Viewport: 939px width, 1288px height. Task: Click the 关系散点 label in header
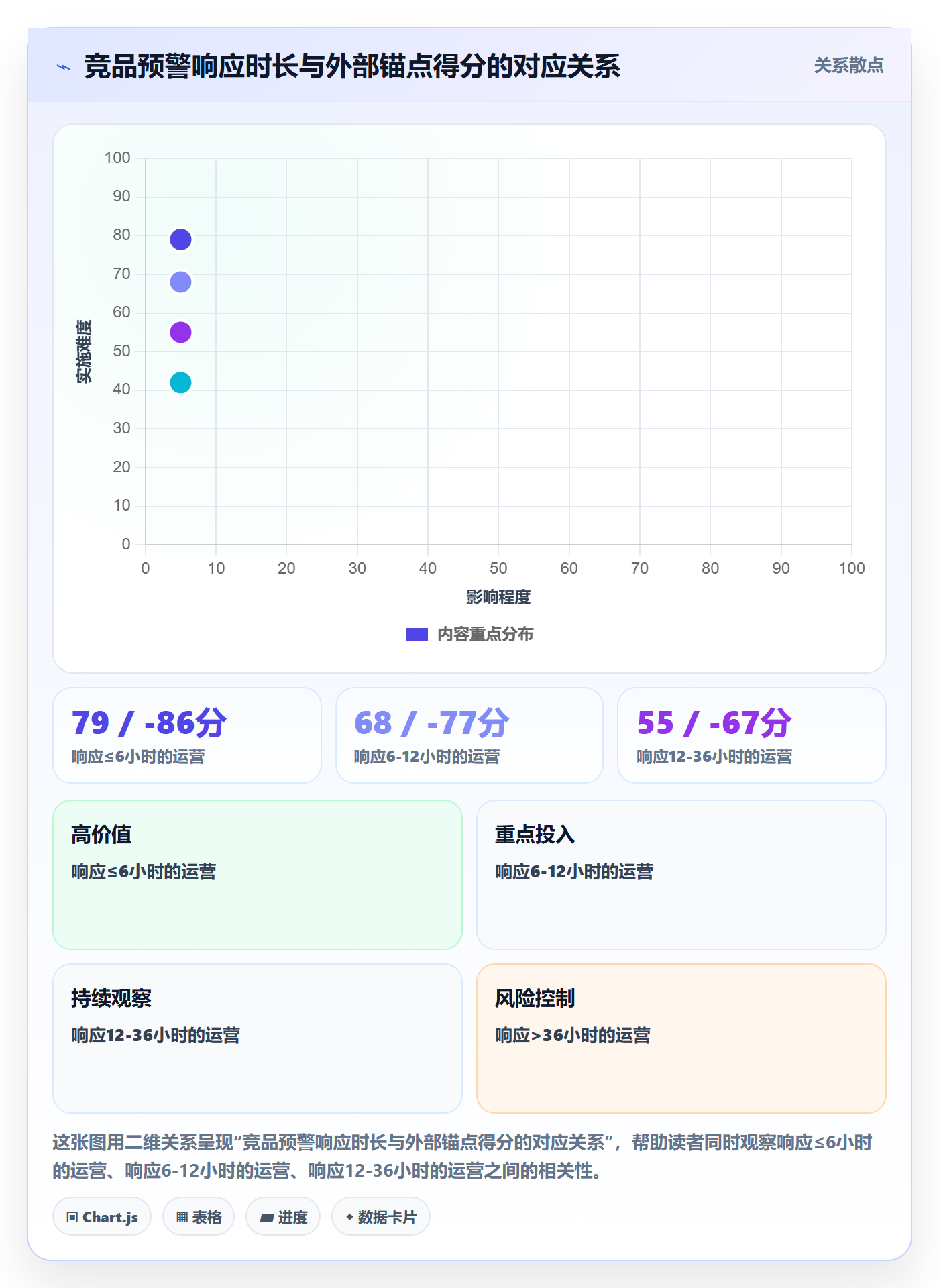(x=848, y=66)
